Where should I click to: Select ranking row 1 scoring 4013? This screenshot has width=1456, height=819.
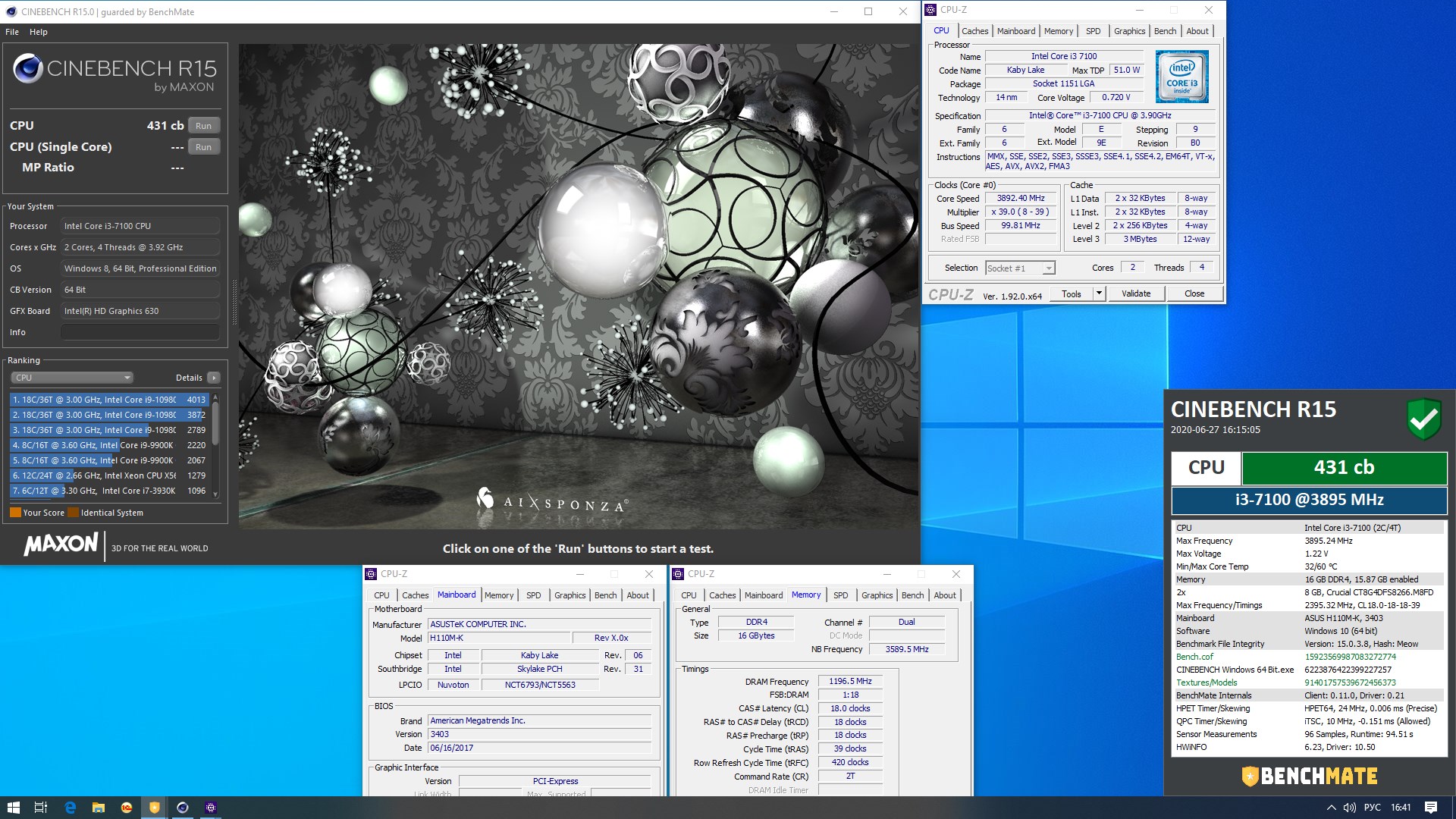point(110,400)
